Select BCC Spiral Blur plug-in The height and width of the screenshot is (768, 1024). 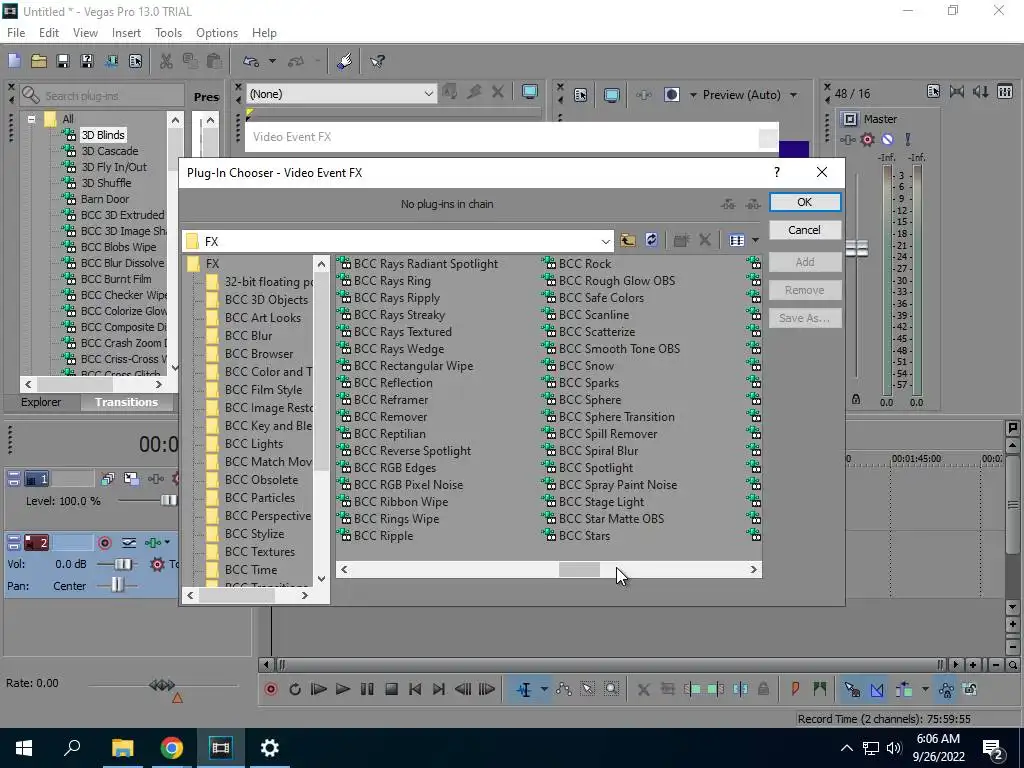[598, 451]
